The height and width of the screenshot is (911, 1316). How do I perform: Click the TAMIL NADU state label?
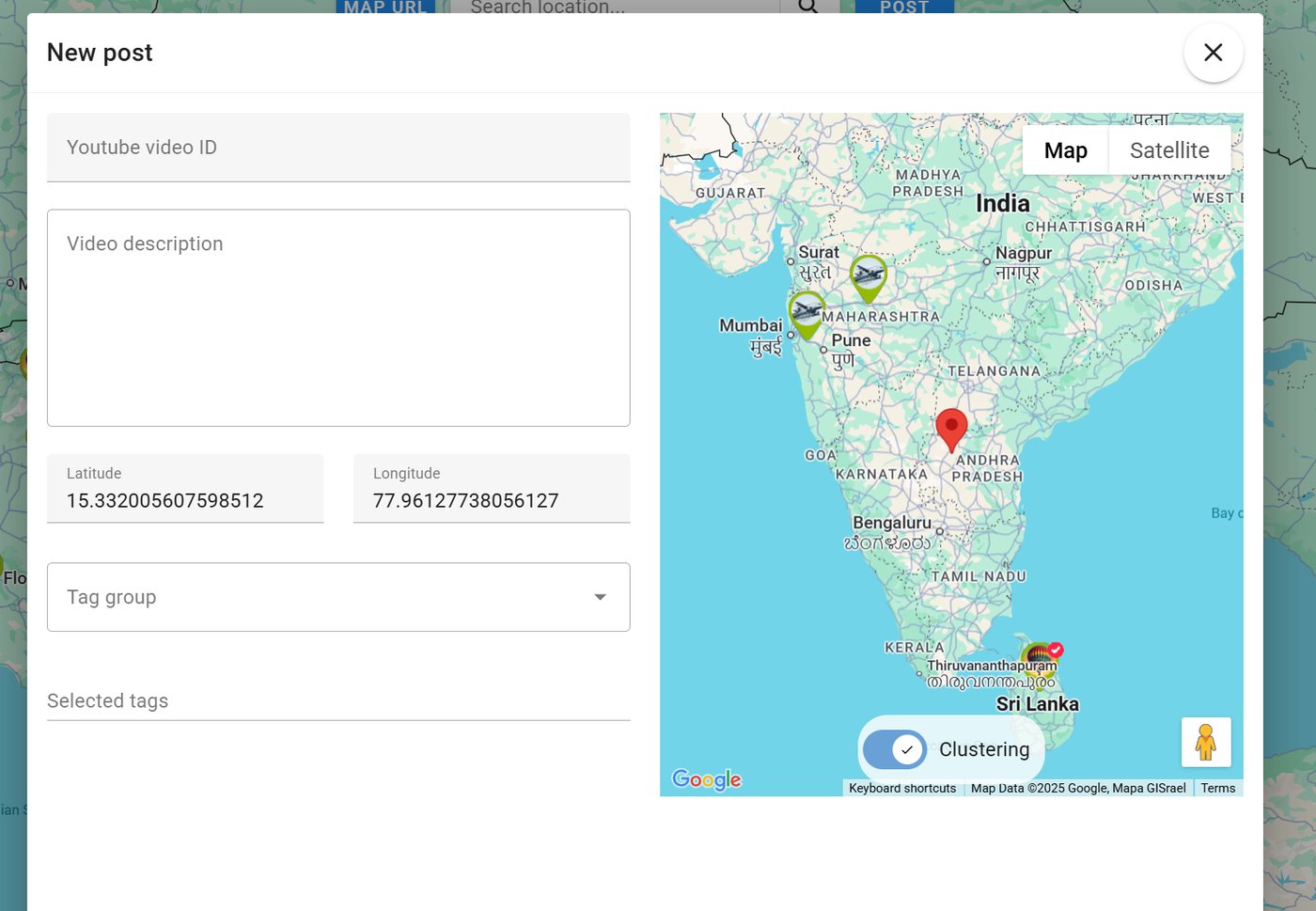tap(979, 576)
